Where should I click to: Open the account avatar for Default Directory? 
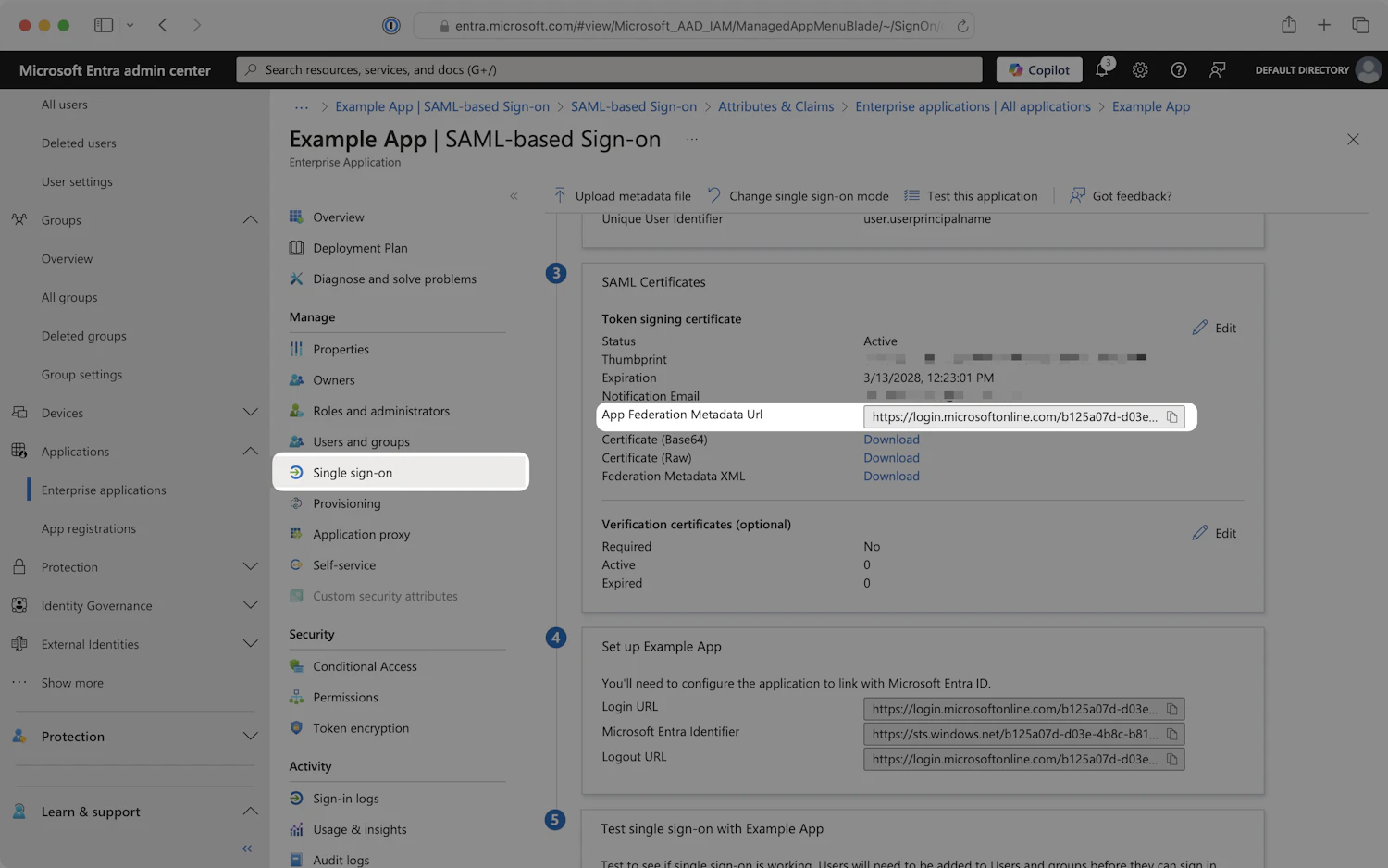click(1368, 69)
